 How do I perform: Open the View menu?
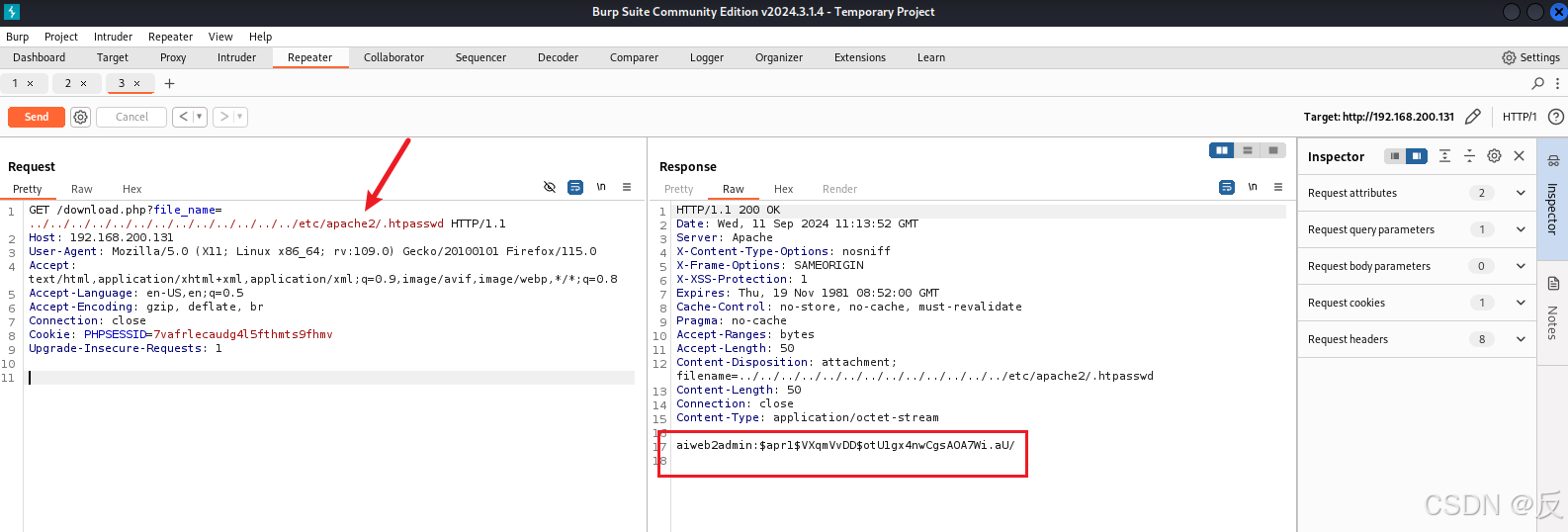(220, 37)
